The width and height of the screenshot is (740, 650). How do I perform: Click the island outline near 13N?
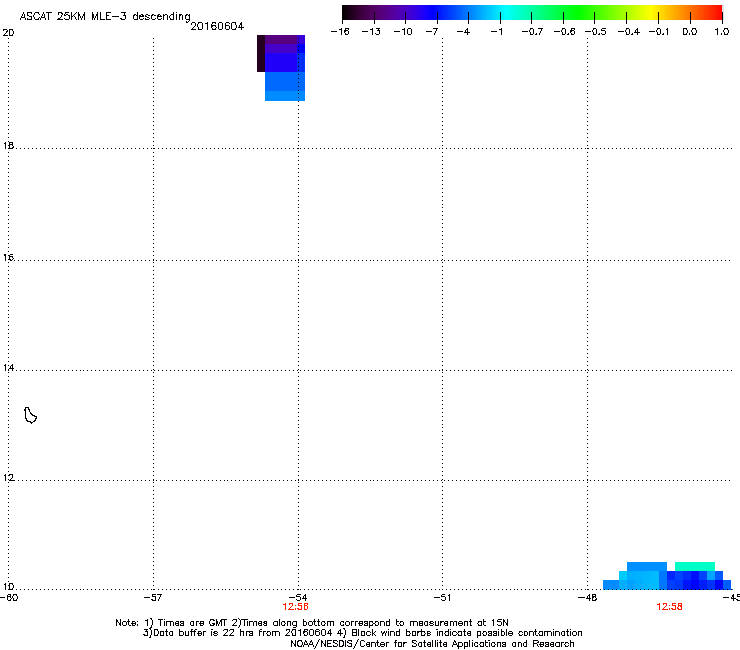[x=31, y=415]
